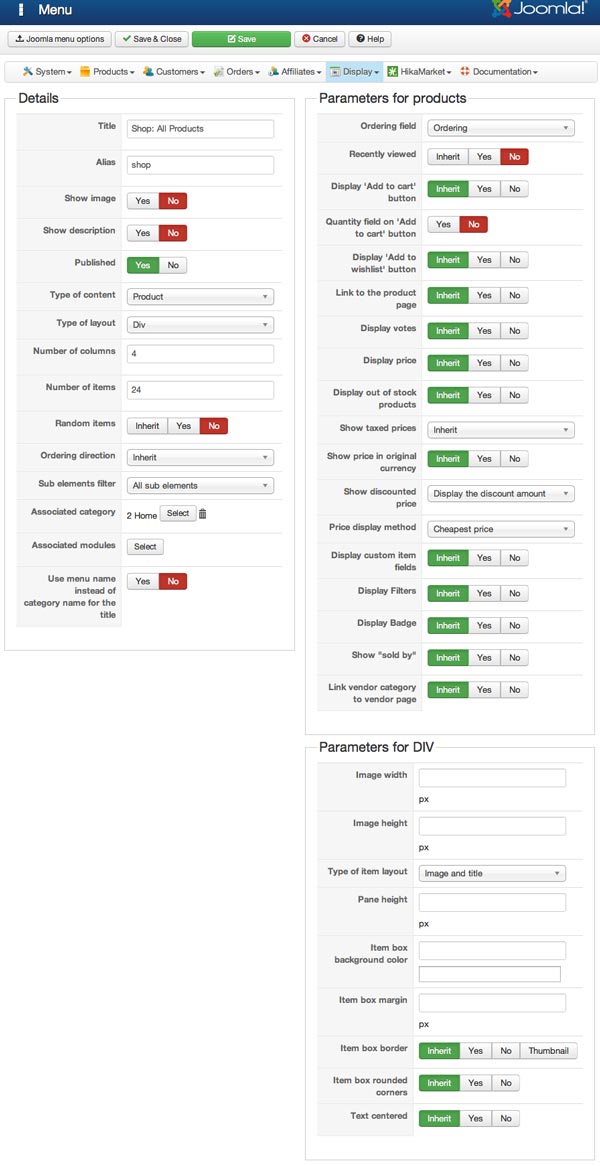
Task: Click the System menu wrench icon
Action: click(x=28, y=72)
